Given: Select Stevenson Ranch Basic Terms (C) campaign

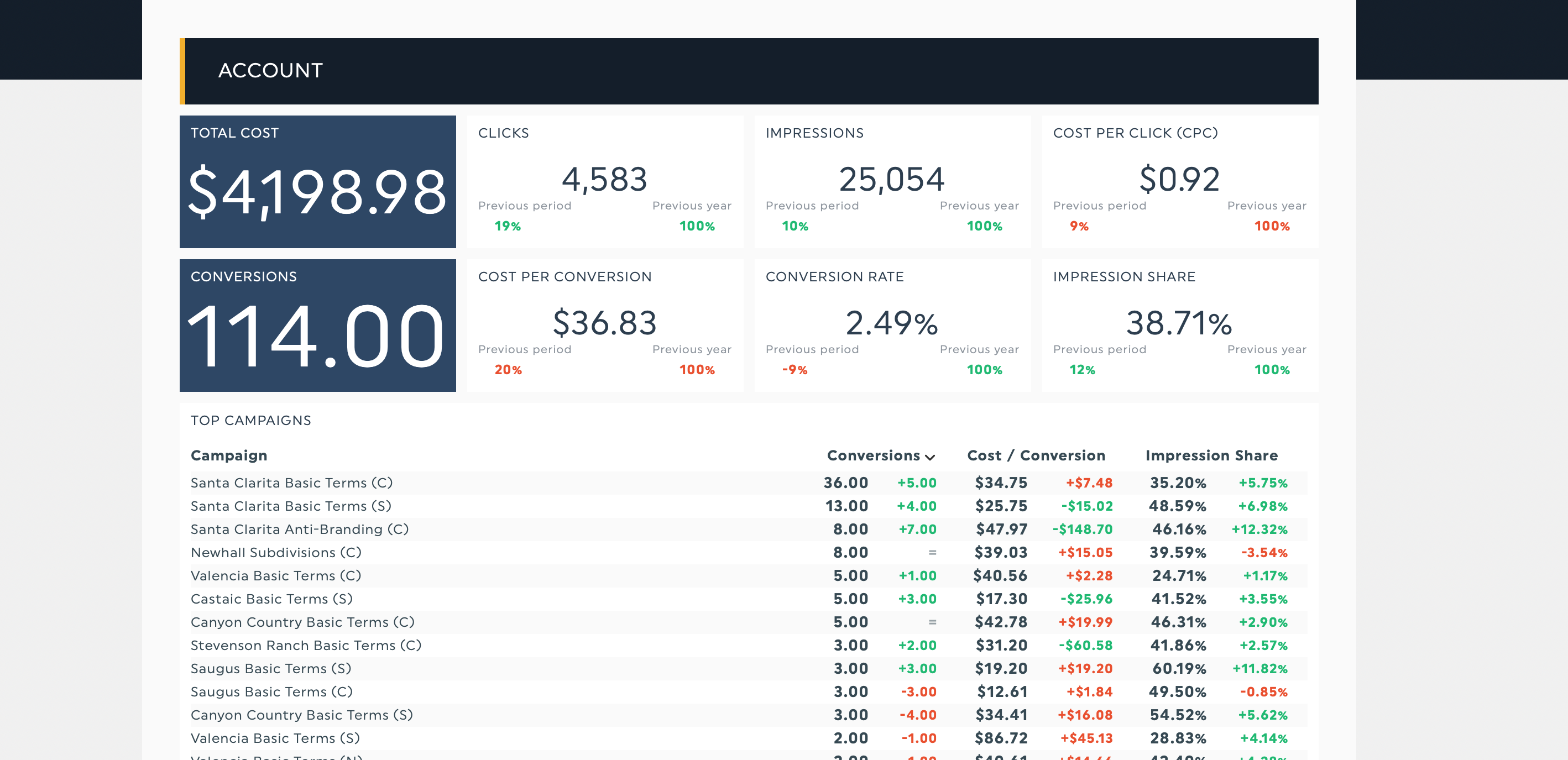Looking at the screenshot, I should (306, 645).
